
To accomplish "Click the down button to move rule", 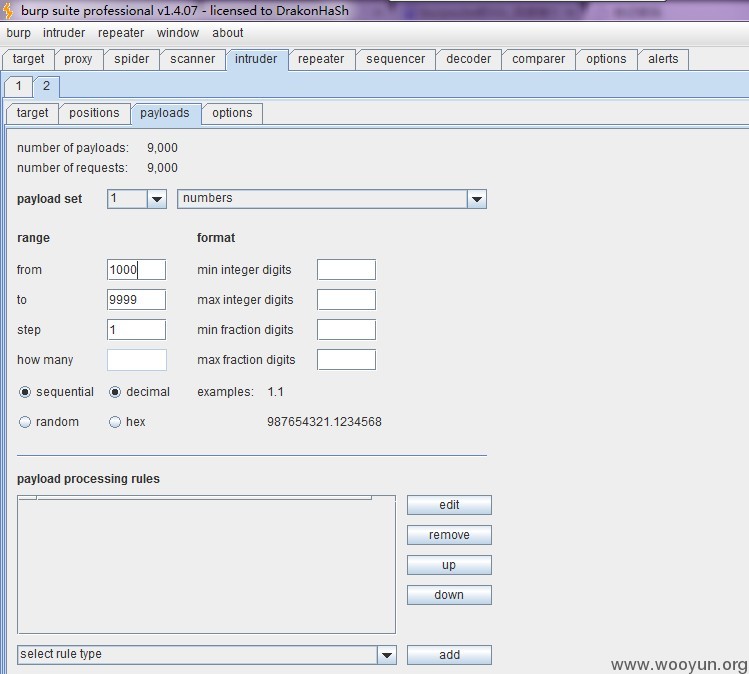I will pos(449,595).
